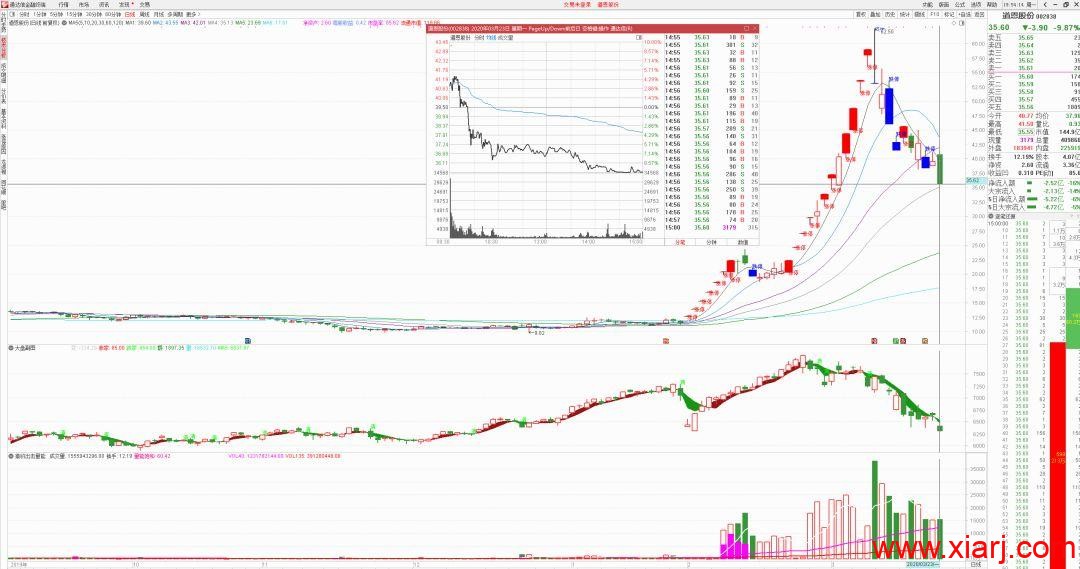1080x569 pixels.
Task: Open the 交易 menu
Action: click(145, 4)
